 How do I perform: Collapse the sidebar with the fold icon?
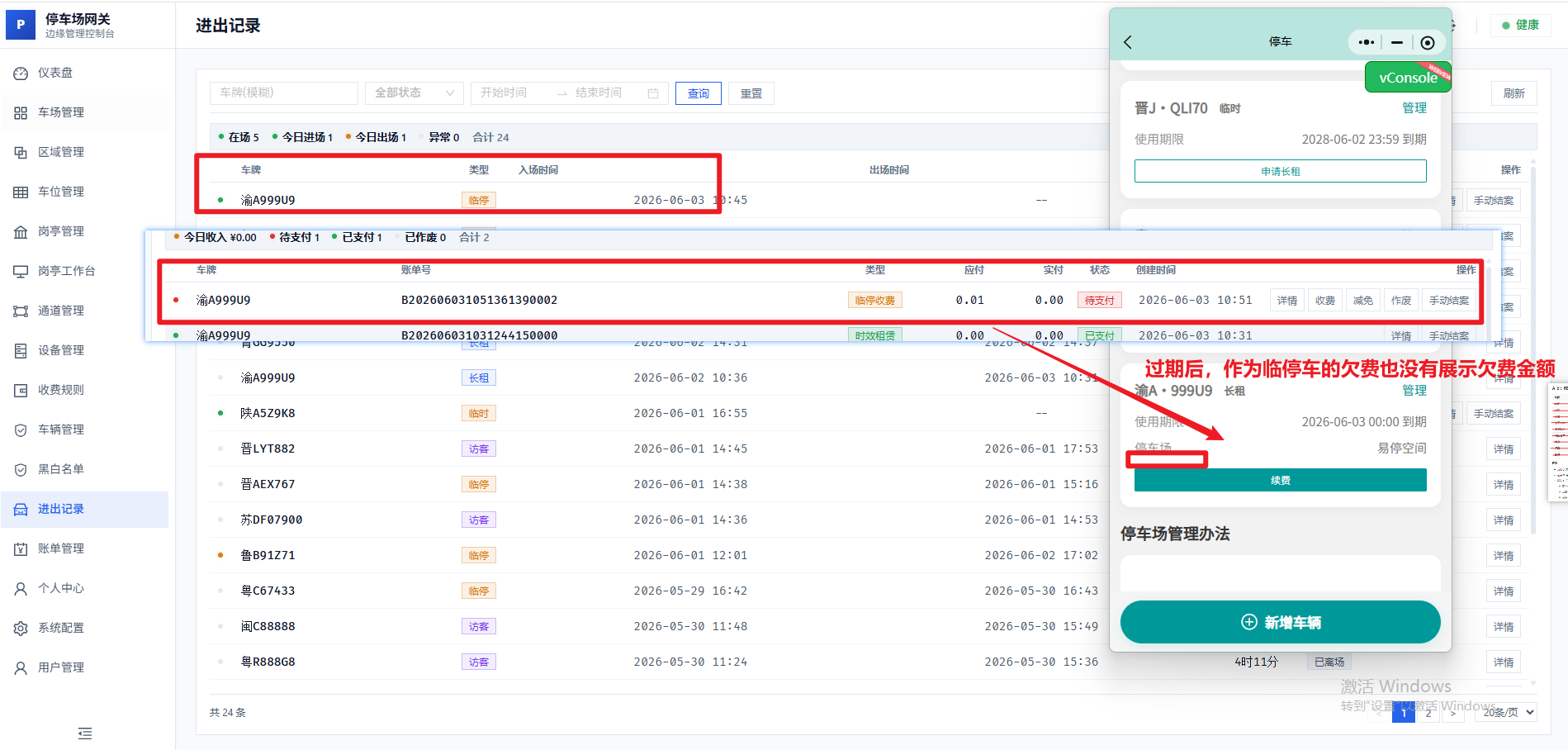[x=85, y=733]
